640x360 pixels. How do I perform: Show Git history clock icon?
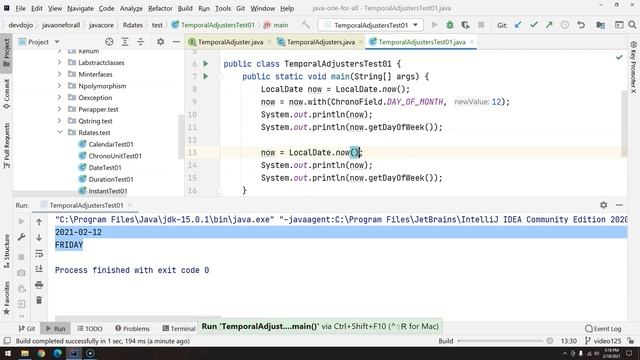click(x=565, y=25)
